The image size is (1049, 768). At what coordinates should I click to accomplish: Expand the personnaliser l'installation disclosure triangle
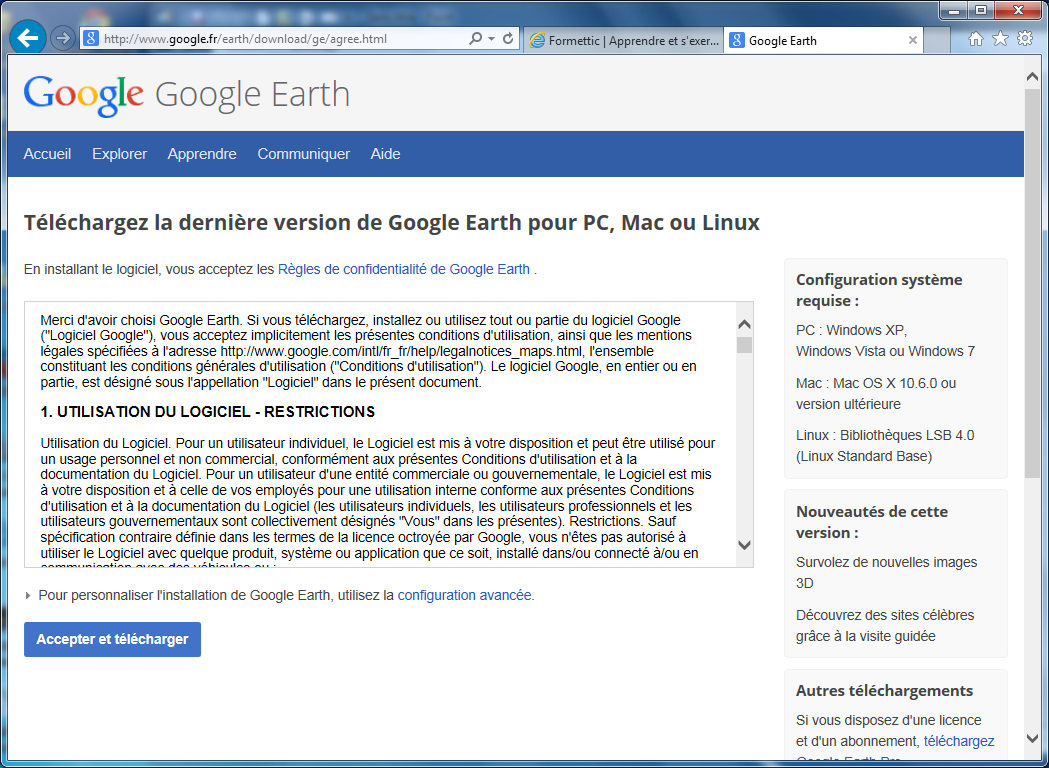(28, 595)
